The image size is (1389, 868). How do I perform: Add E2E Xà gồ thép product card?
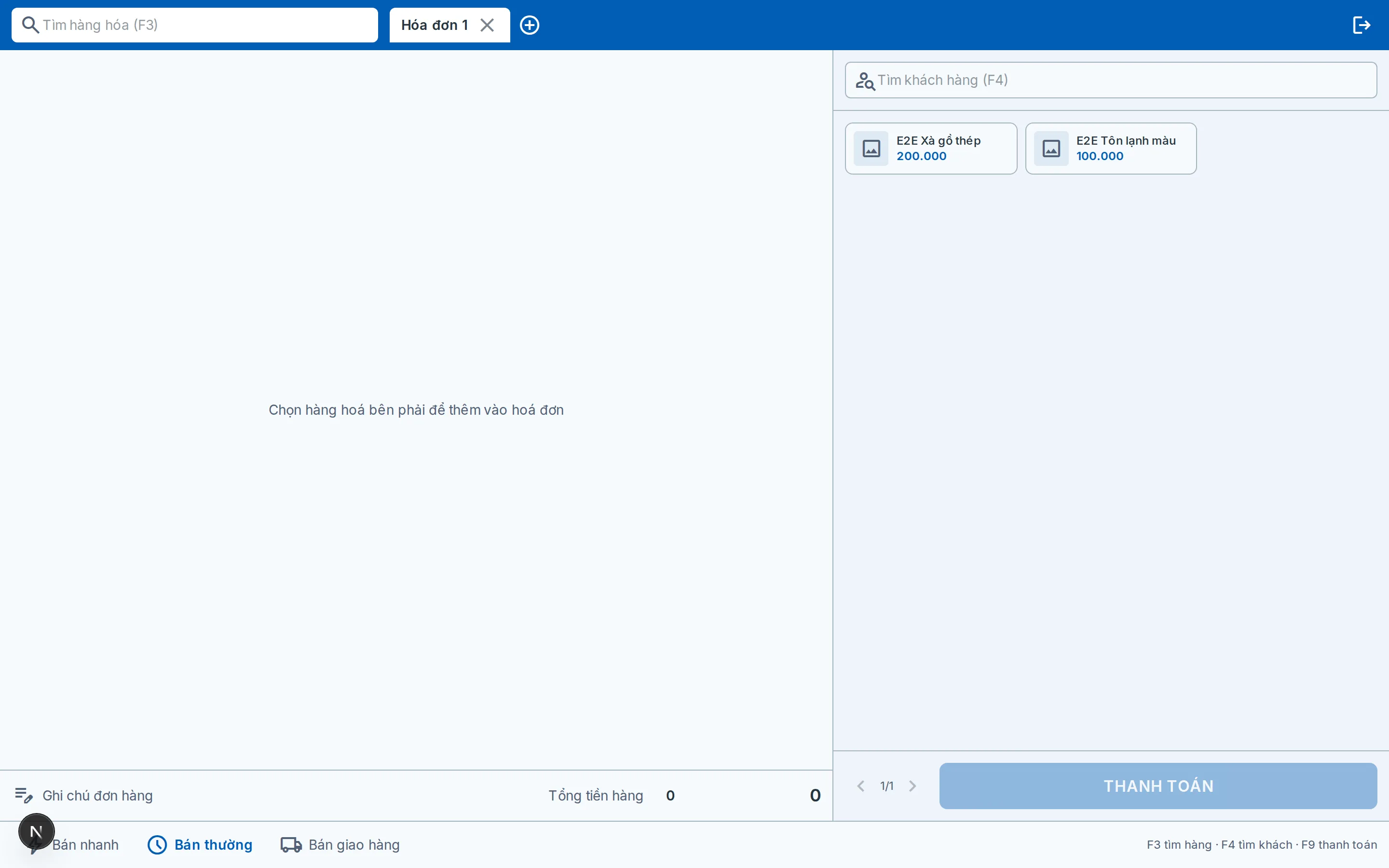tap(931, 149)
